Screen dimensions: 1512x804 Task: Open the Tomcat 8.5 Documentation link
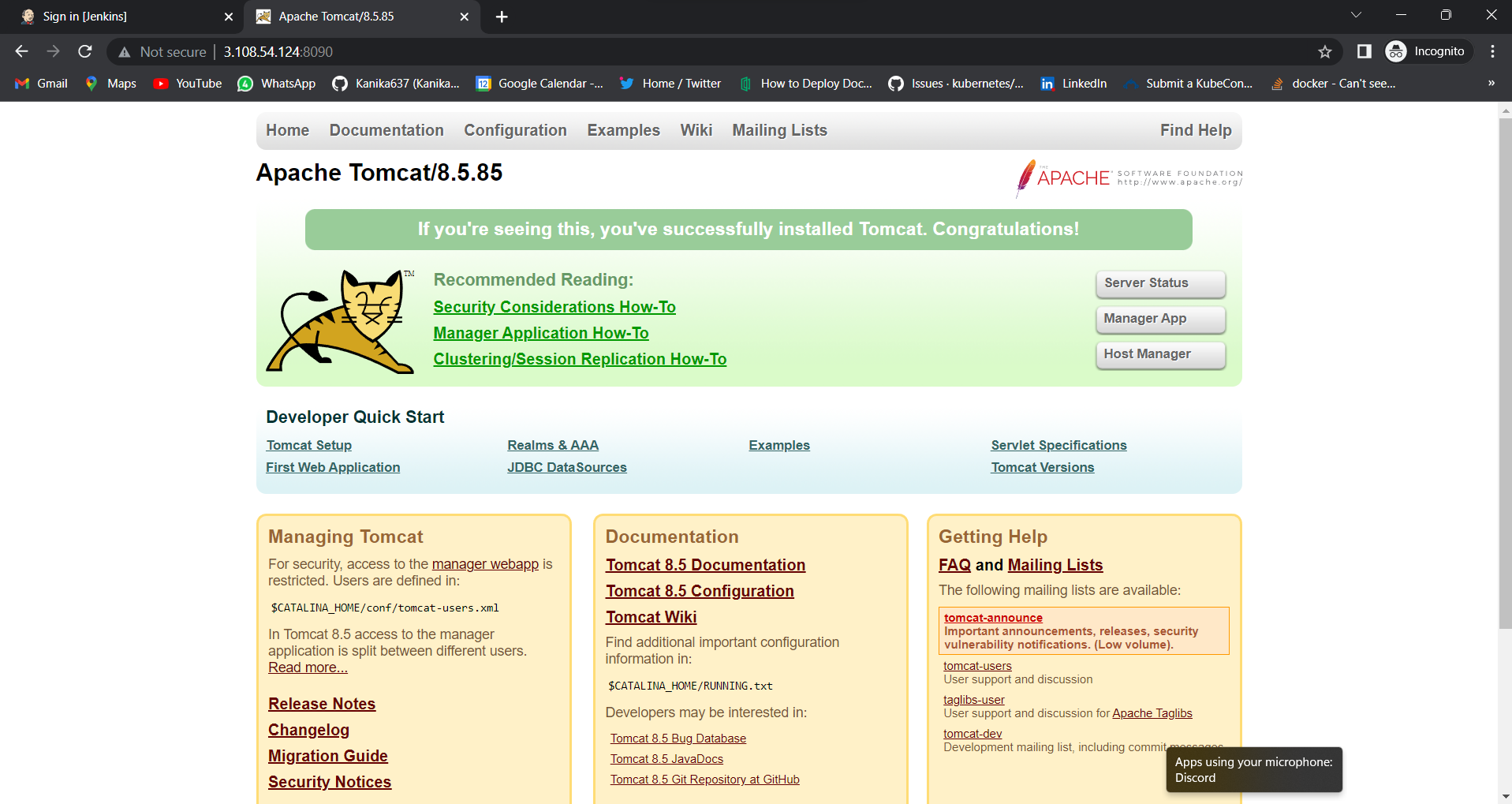(x=705, y=565)
